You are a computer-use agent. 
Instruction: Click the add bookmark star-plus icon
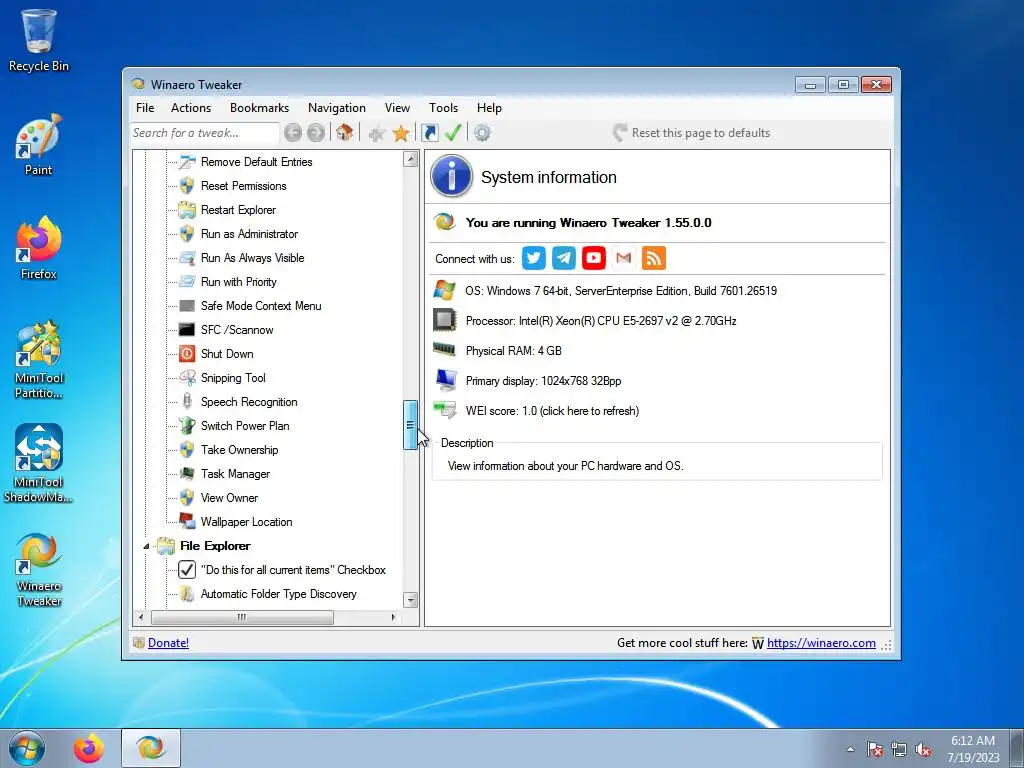[376, 133]
